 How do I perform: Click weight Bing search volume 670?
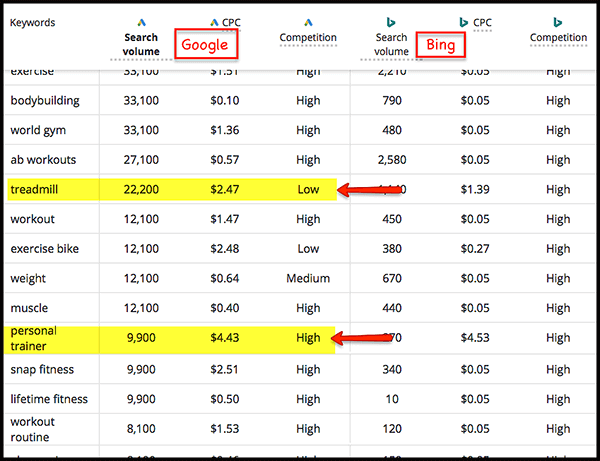point(392,279)
